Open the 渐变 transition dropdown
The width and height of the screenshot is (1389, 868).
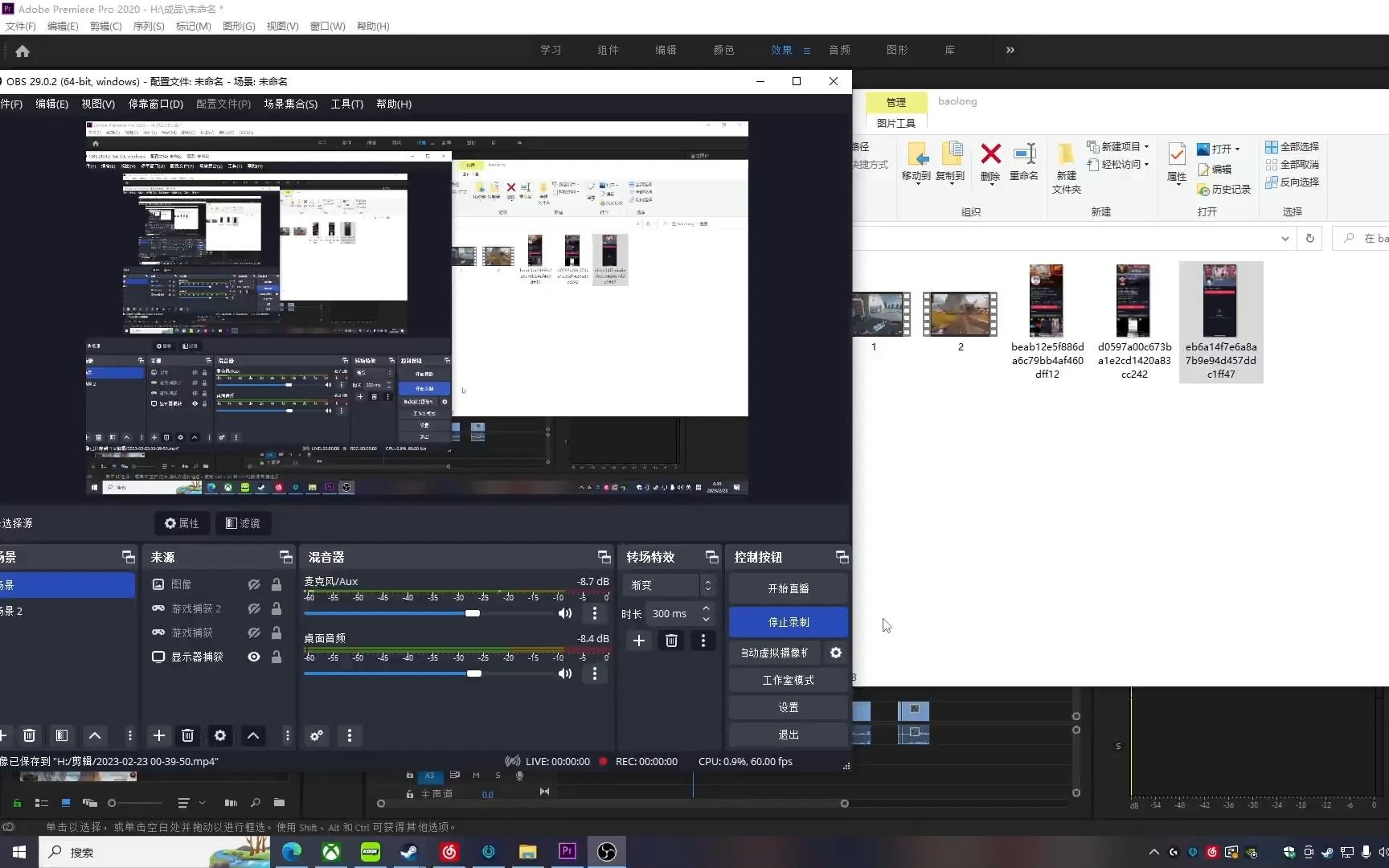click(668, 585)
